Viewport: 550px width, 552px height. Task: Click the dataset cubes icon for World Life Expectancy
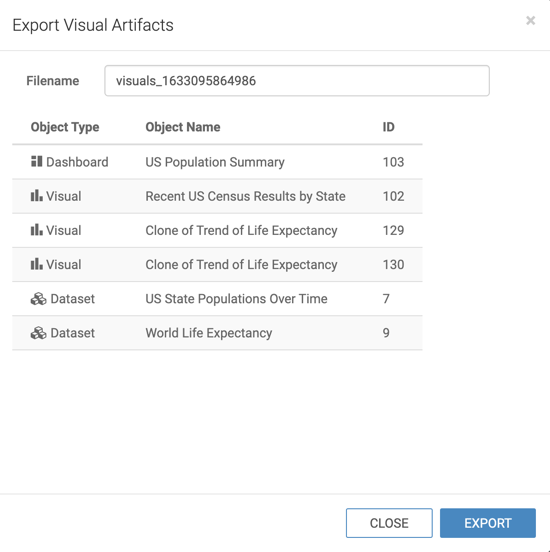pos(38,333)
